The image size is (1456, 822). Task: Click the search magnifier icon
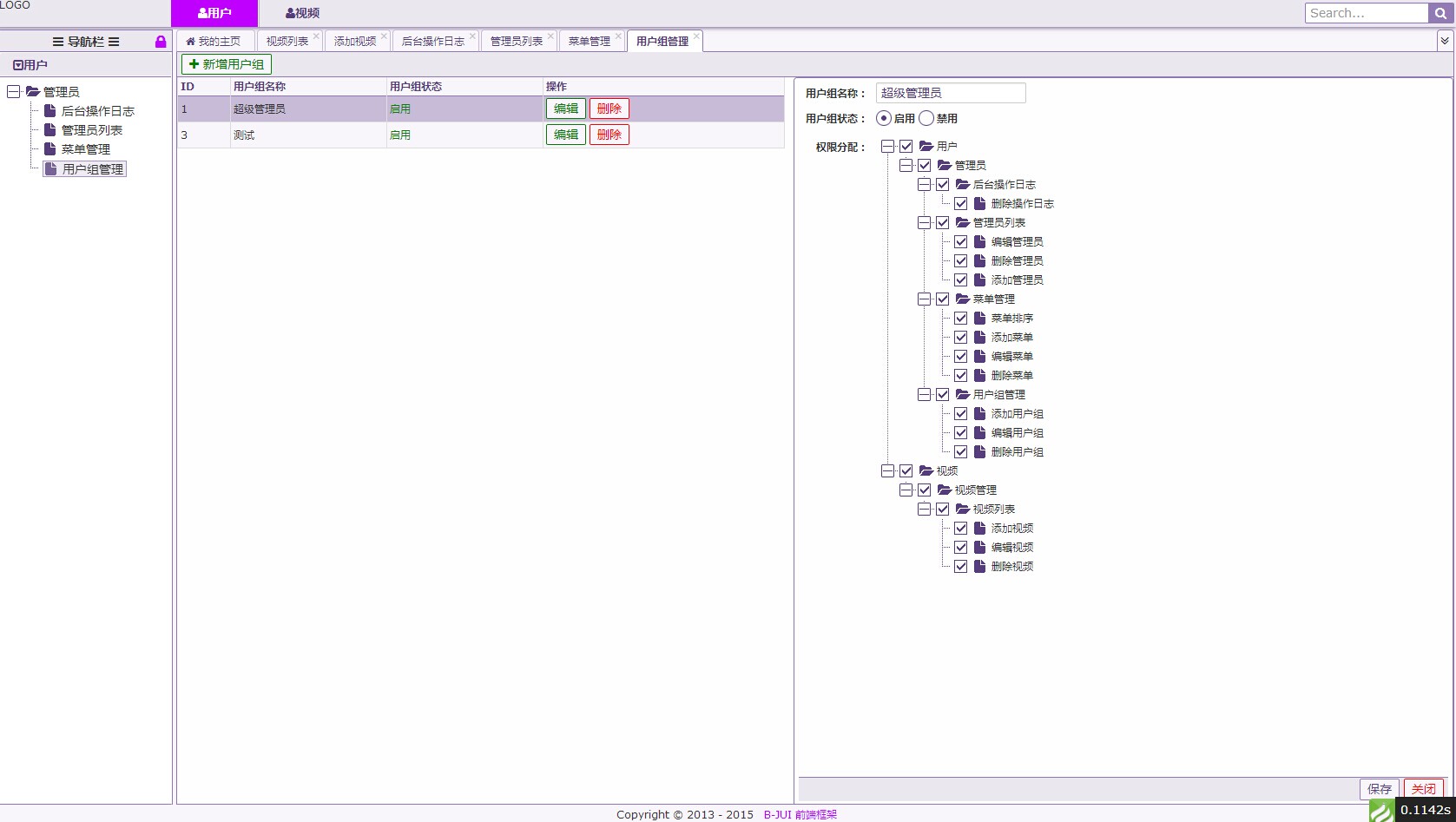coord(1440,13)
